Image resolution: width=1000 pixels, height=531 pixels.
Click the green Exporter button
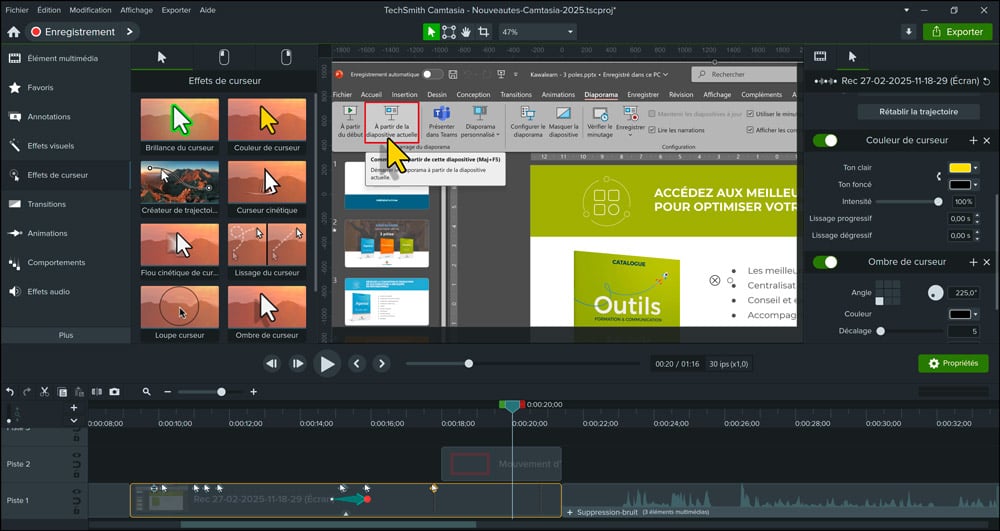(x=957, y=32)
